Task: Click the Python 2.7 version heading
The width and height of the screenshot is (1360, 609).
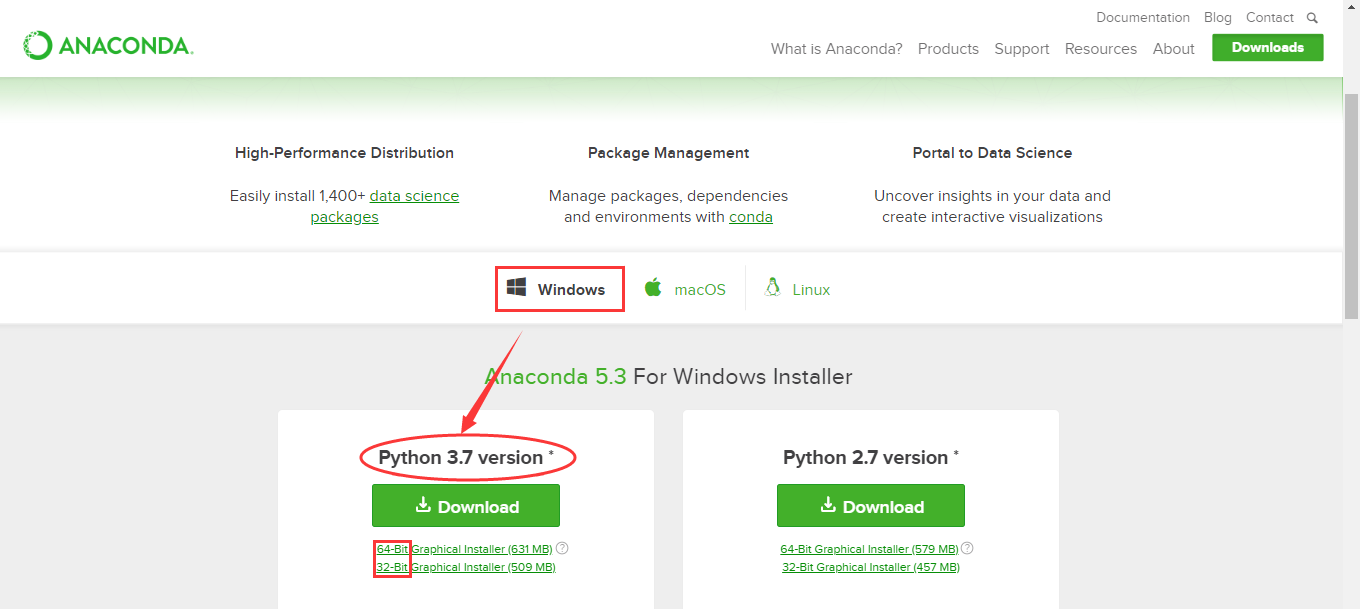Action: point(870,457)
